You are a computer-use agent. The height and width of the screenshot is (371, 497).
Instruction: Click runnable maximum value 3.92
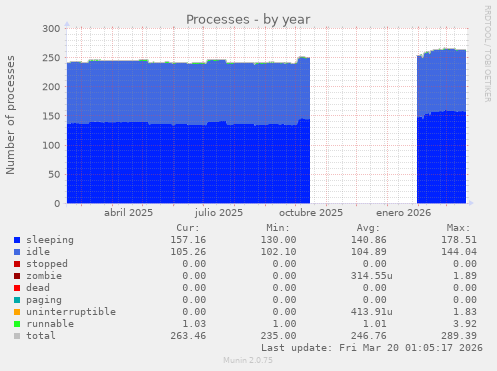[465, 324]
